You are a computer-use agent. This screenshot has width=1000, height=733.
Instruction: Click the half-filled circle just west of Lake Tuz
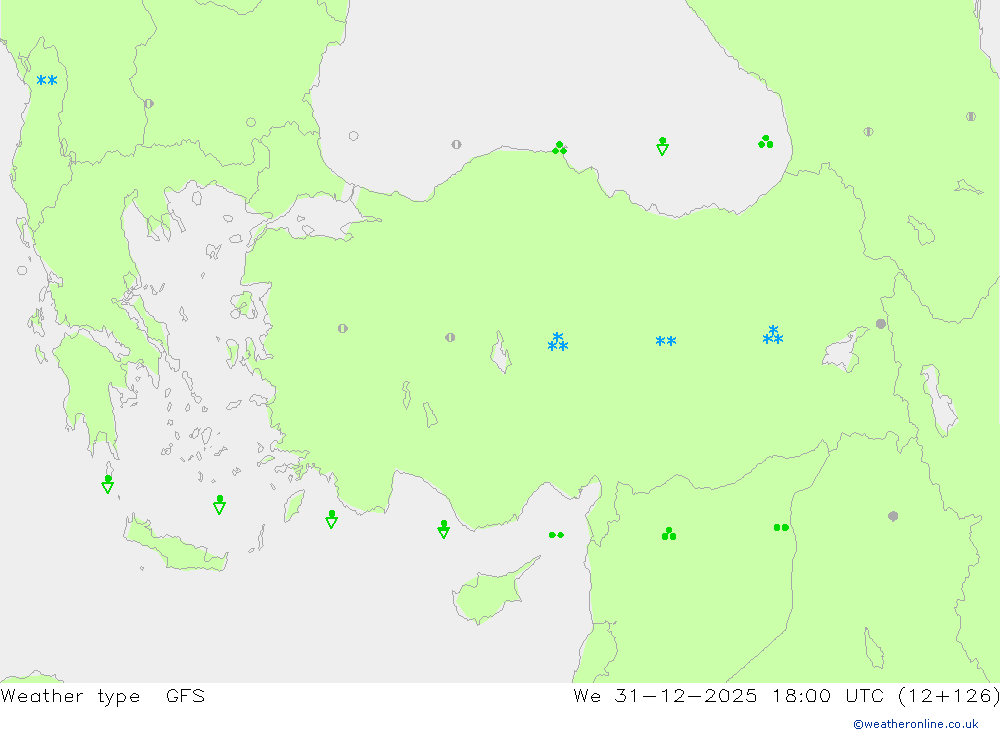tap(450, 337)
